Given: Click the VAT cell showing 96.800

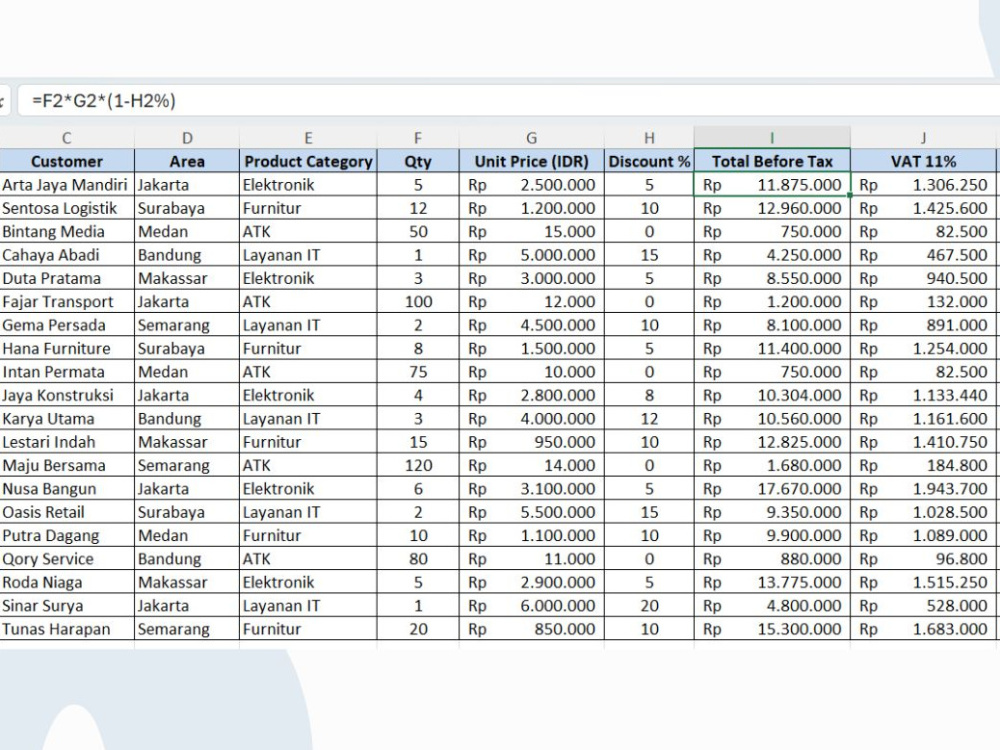Looking at the screenshot, I should 923,559.
